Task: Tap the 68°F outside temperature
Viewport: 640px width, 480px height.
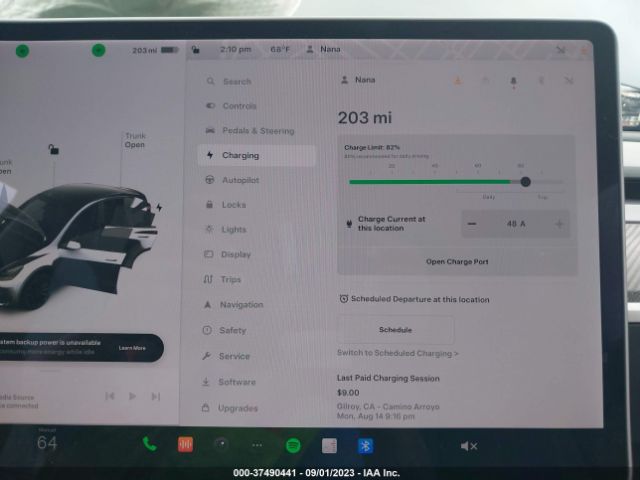Action: click(280, 49)
